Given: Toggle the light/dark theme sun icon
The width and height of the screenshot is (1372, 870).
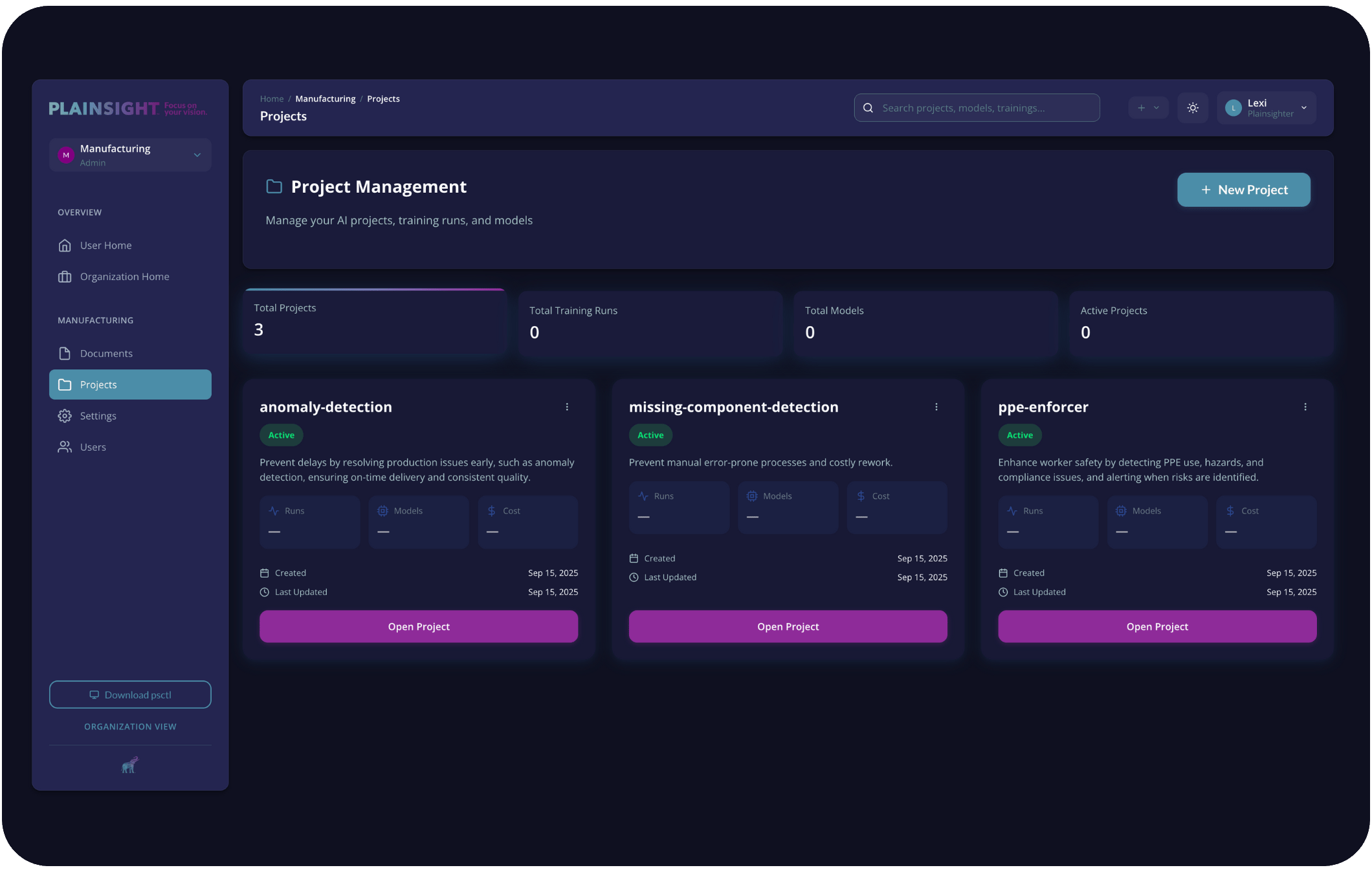Looking at the screenshot, I should [x=1193, y=108].
